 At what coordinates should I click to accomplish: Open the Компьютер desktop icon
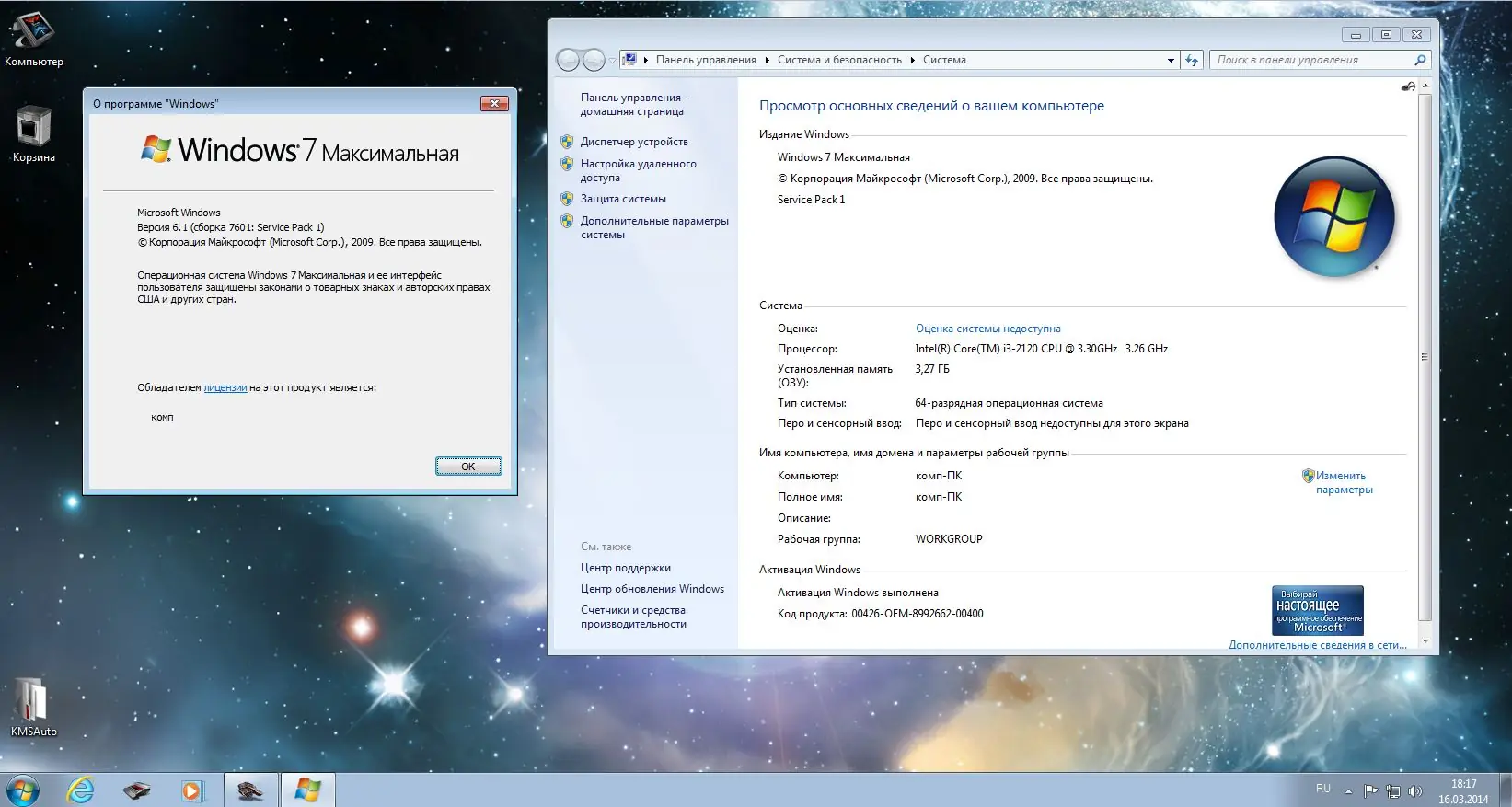[33, 39]
